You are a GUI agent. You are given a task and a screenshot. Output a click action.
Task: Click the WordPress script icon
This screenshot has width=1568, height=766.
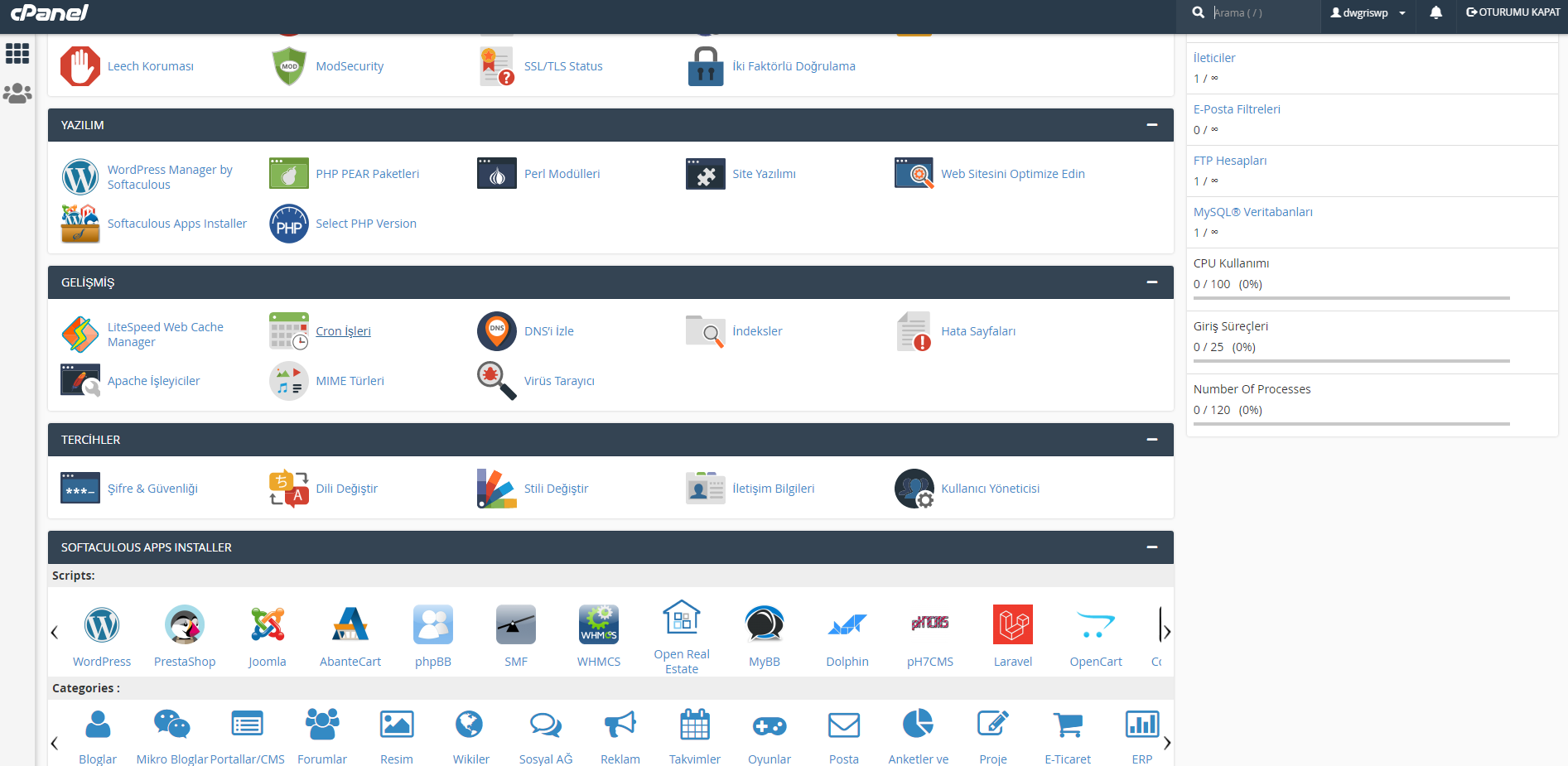[102, 625]
